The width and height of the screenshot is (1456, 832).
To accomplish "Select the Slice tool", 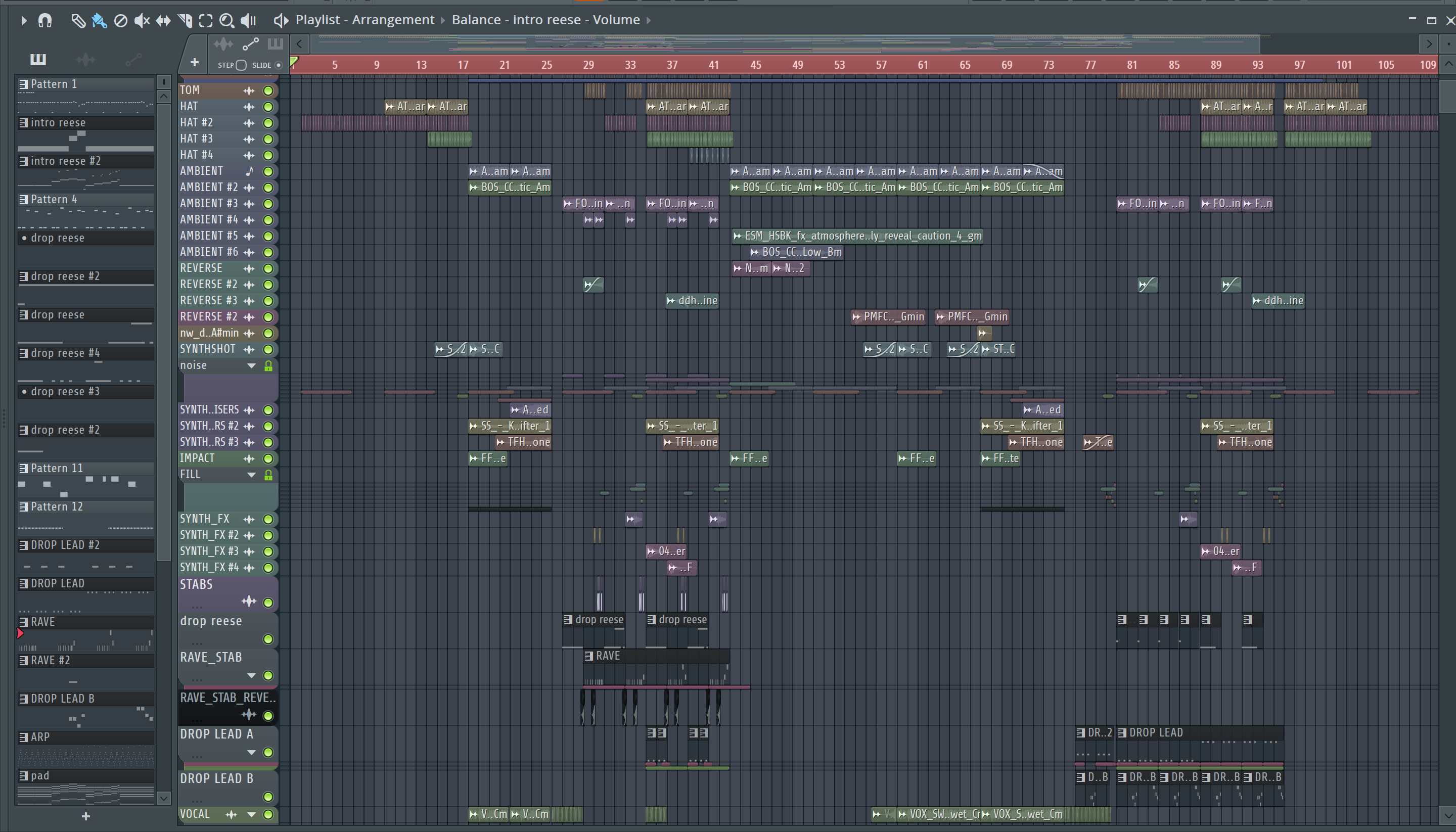I will [185, 21].
